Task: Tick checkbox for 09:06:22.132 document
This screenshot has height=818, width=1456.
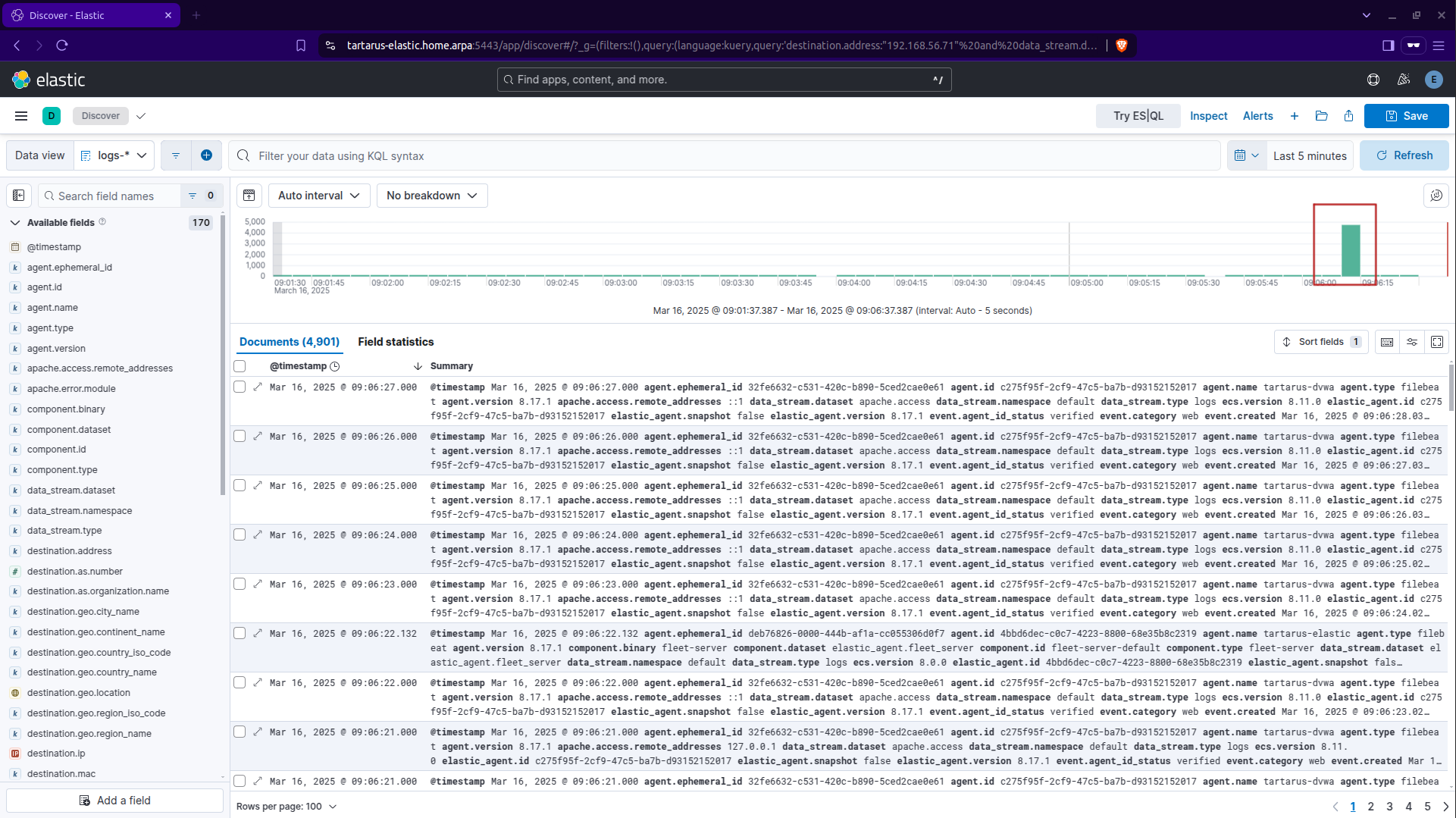Action: click(x=240, y=634)
